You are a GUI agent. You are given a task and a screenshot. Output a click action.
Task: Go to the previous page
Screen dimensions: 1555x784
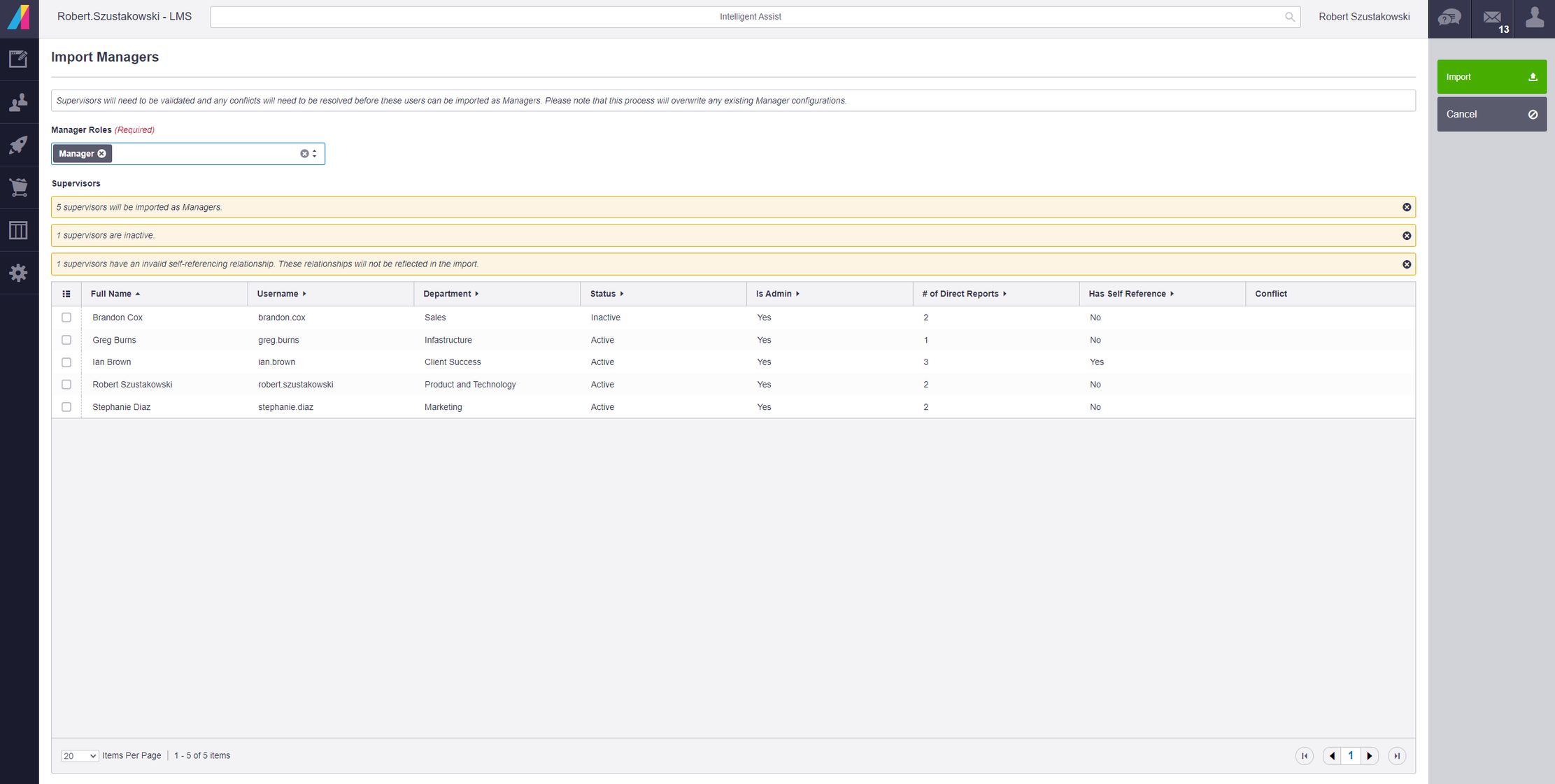point(1332,756)
